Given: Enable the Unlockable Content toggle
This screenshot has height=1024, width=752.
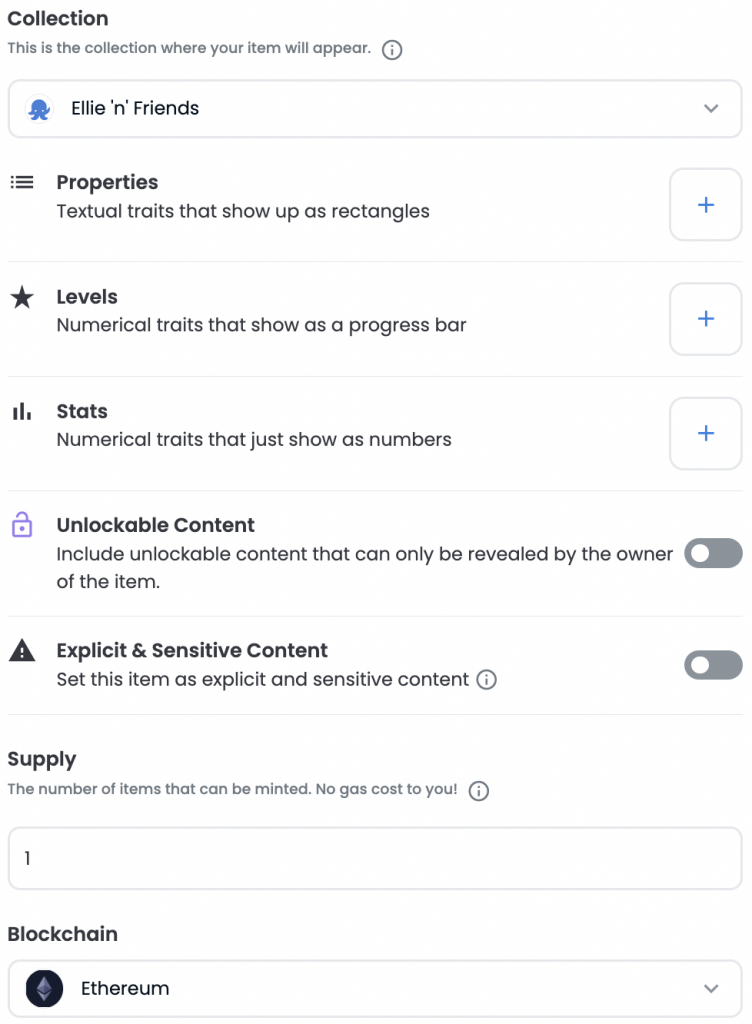Looking at the screenshot, I should (x=713, y=553).
